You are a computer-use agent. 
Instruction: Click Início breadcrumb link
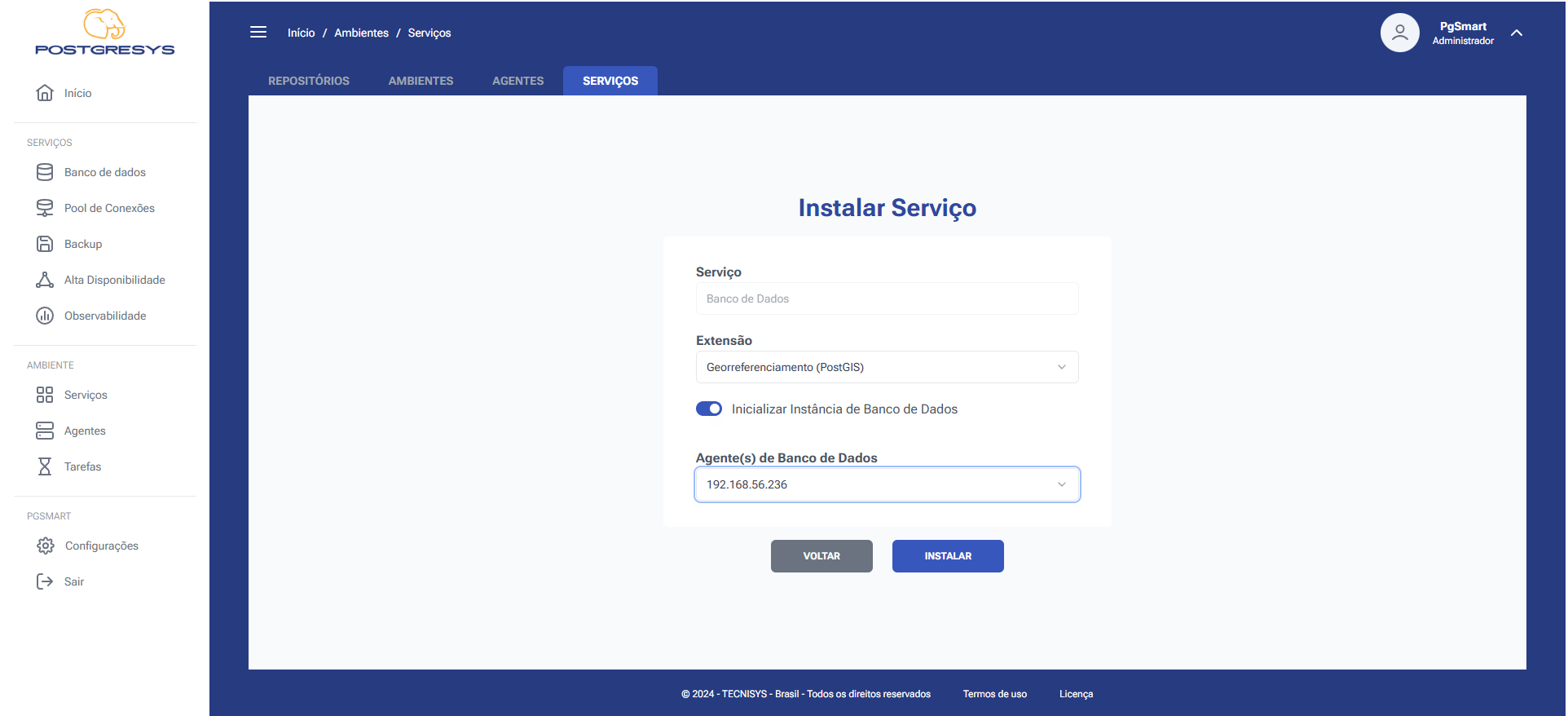click(x=301, y=33)
